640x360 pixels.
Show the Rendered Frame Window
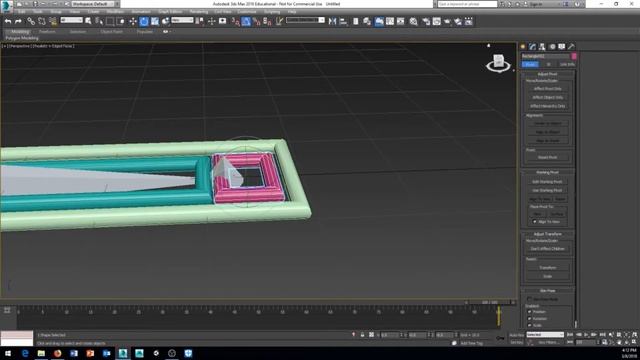click(436, 21)
